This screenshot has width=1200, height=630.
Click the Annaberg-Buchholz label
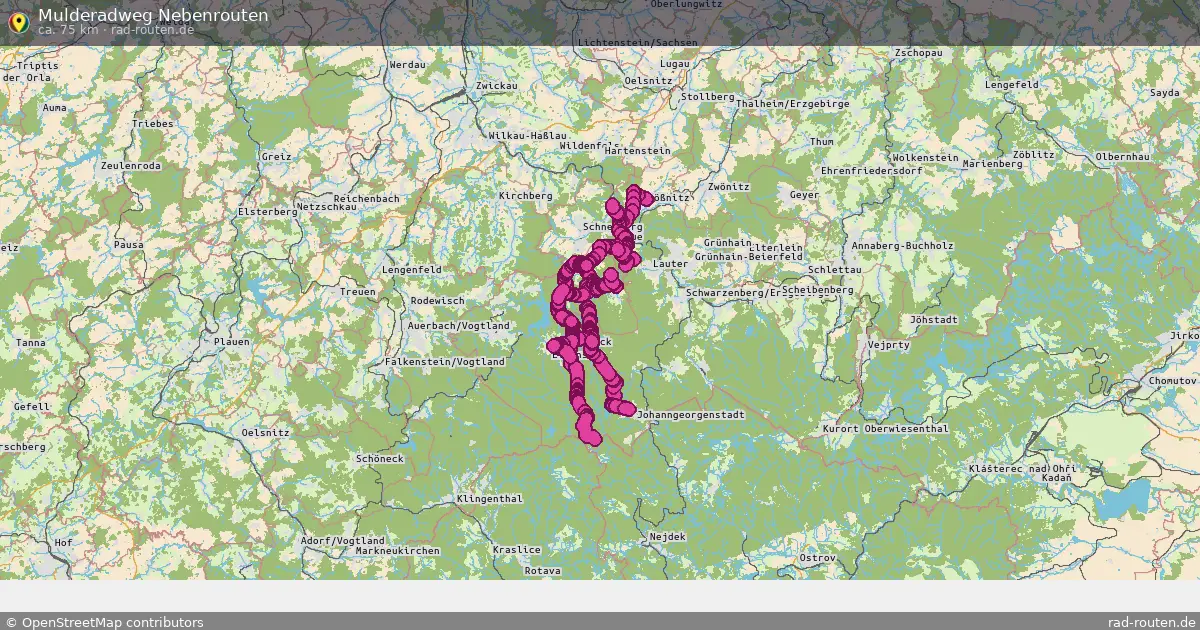click(903, 245)
